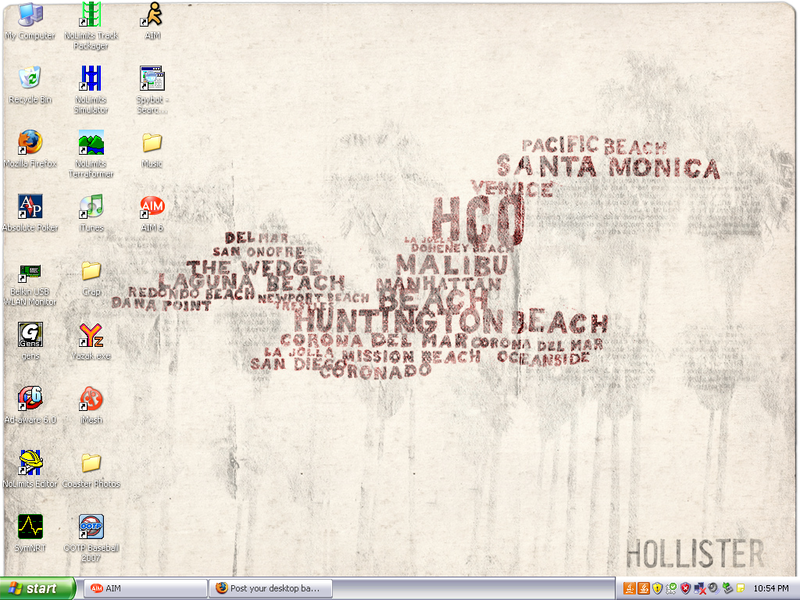The height and width of the screenshot is (600, 800).
Task: Select the Yazak.exe desktop icon
Action: point(91,341)
